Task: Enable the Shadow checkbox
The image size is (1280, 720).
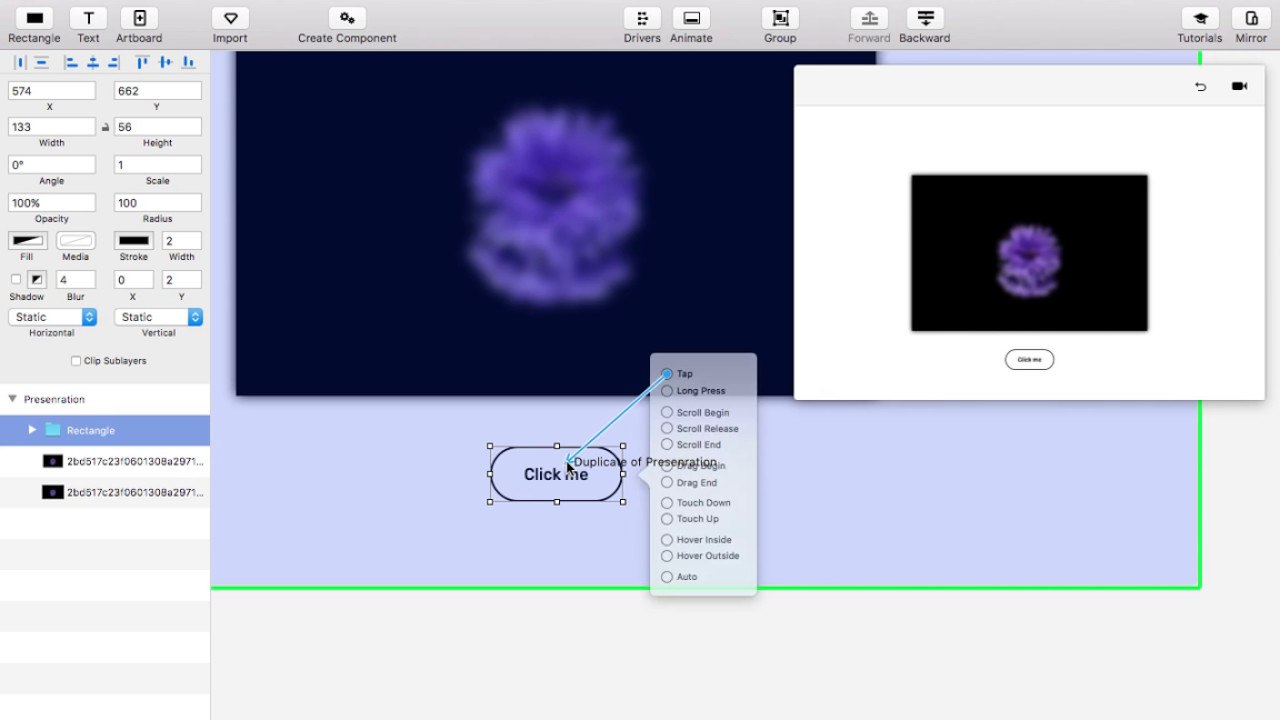Action: point(15,279)
